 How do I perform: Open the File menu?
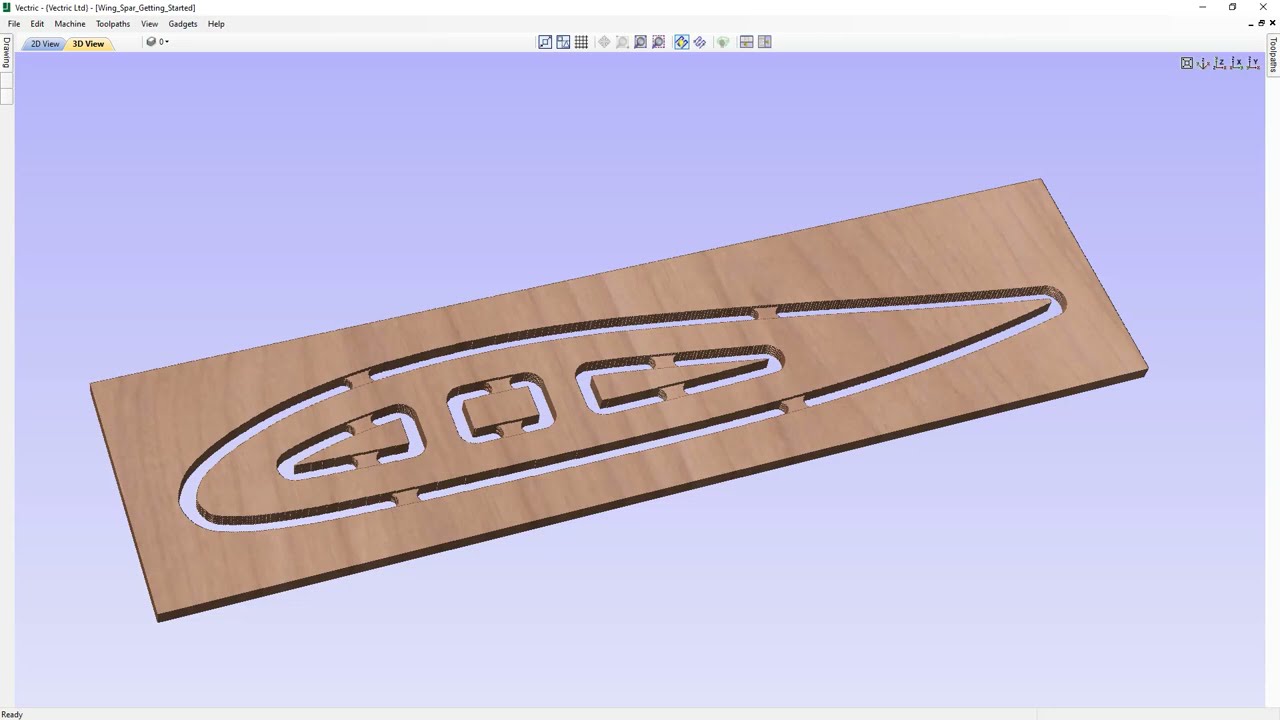point(14,24)
